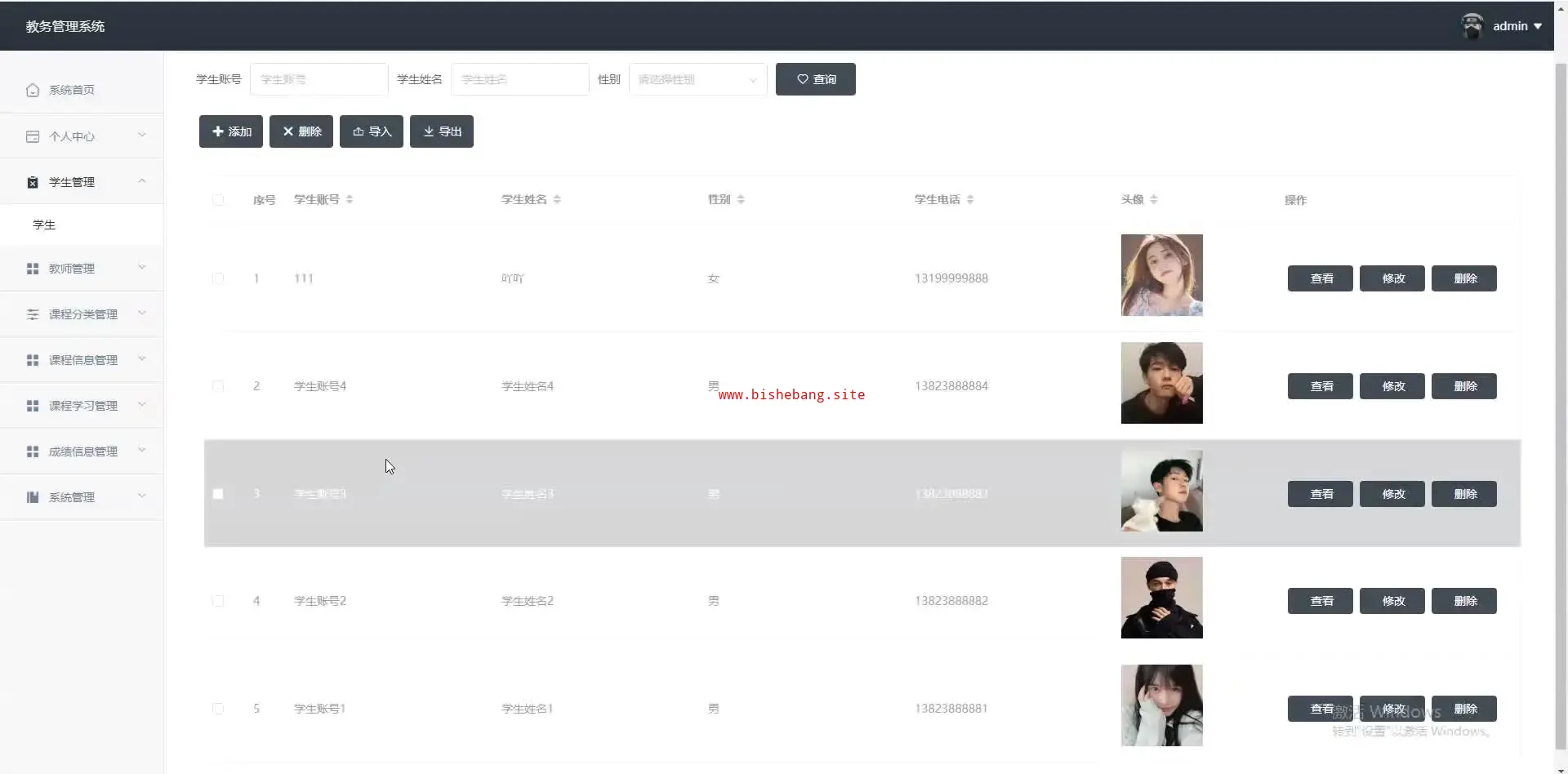Screen dimensions: 1568x774
Task: View details of 学生账号4
Action: [x=1321, y=386]
